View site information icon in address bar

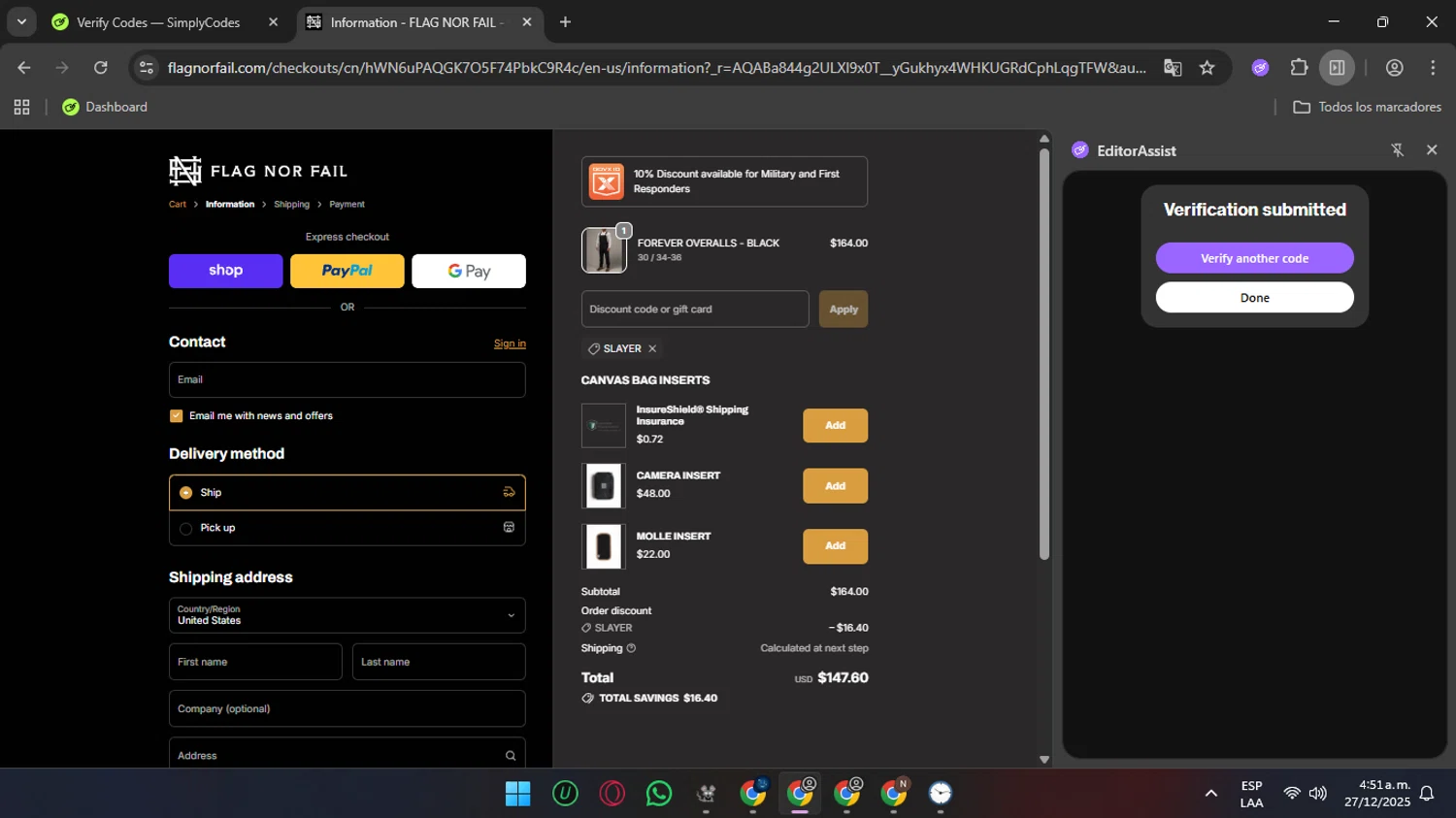click(x=147, y=68)
